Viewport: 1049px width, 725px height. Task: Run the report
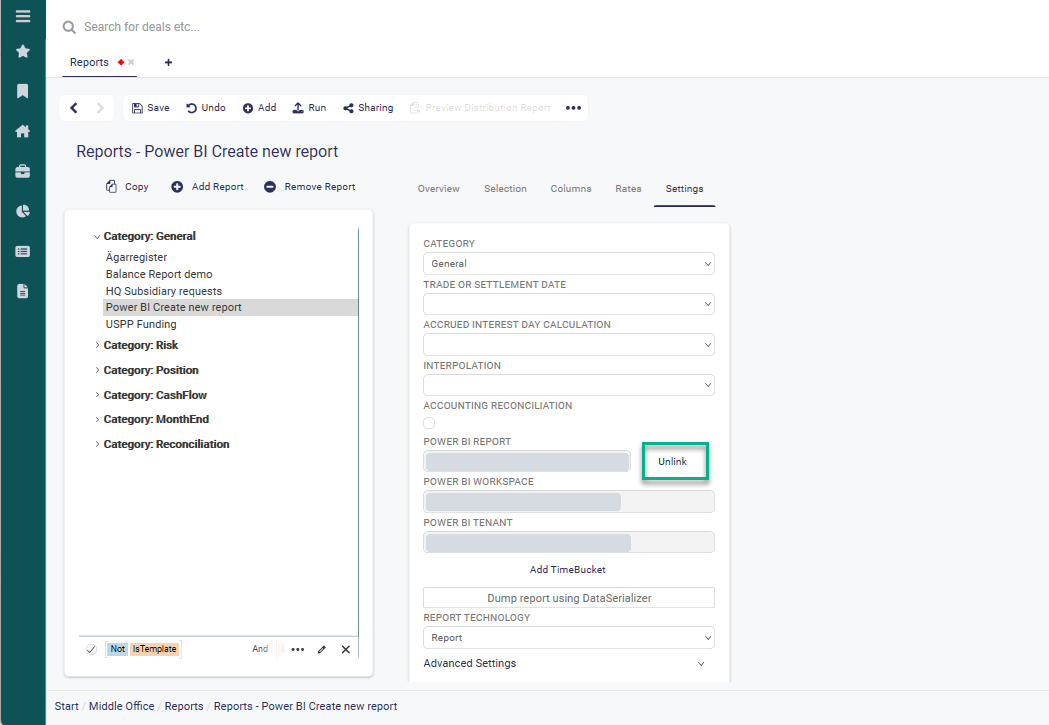tap(309, 108)
